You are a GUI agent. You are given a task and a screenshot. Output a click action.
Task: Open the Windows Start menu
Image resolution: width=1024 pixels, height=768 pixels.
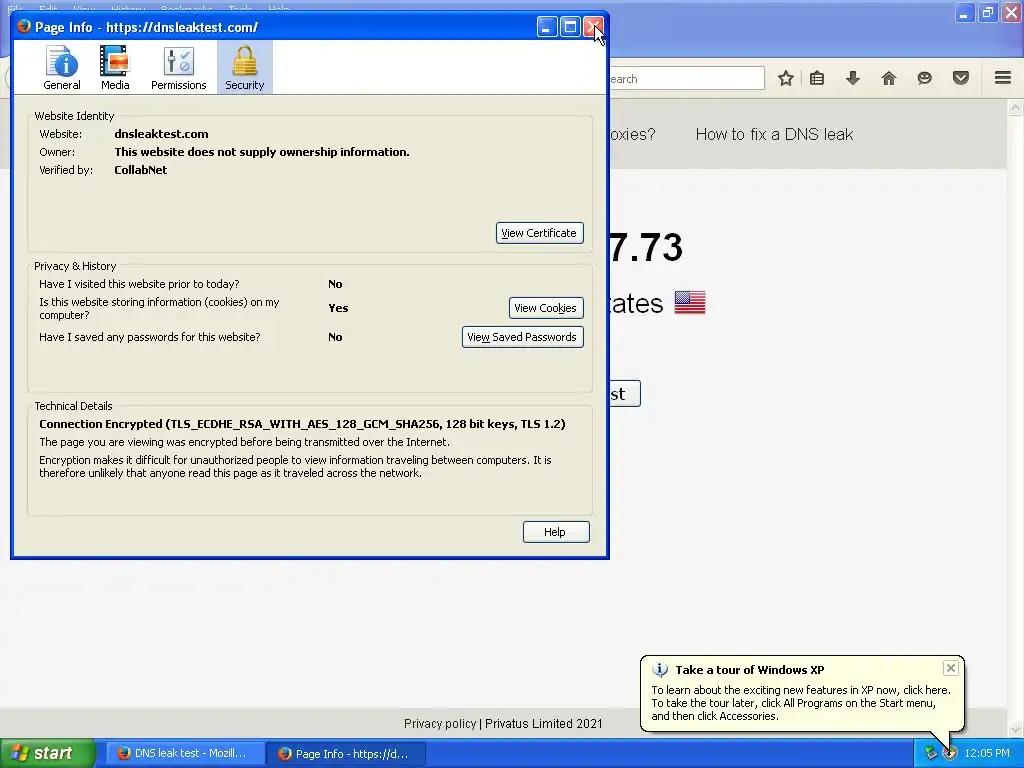click(x=47, y=753)
